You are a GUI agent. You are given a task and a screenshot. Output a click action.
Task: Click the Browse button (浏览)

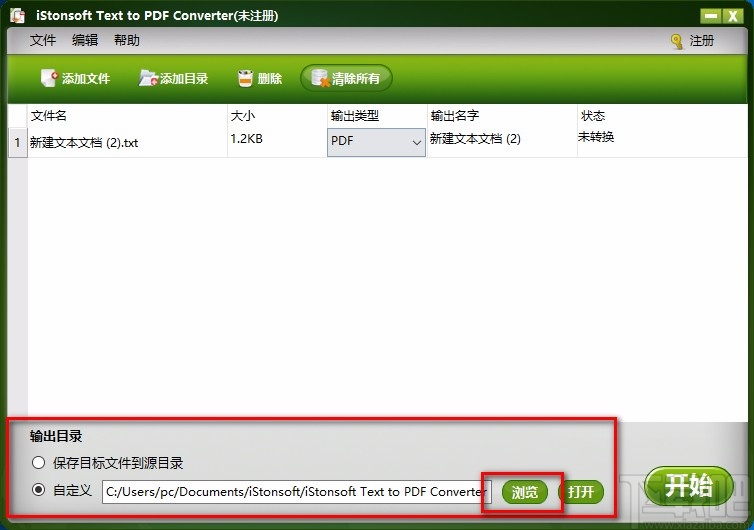525,492
